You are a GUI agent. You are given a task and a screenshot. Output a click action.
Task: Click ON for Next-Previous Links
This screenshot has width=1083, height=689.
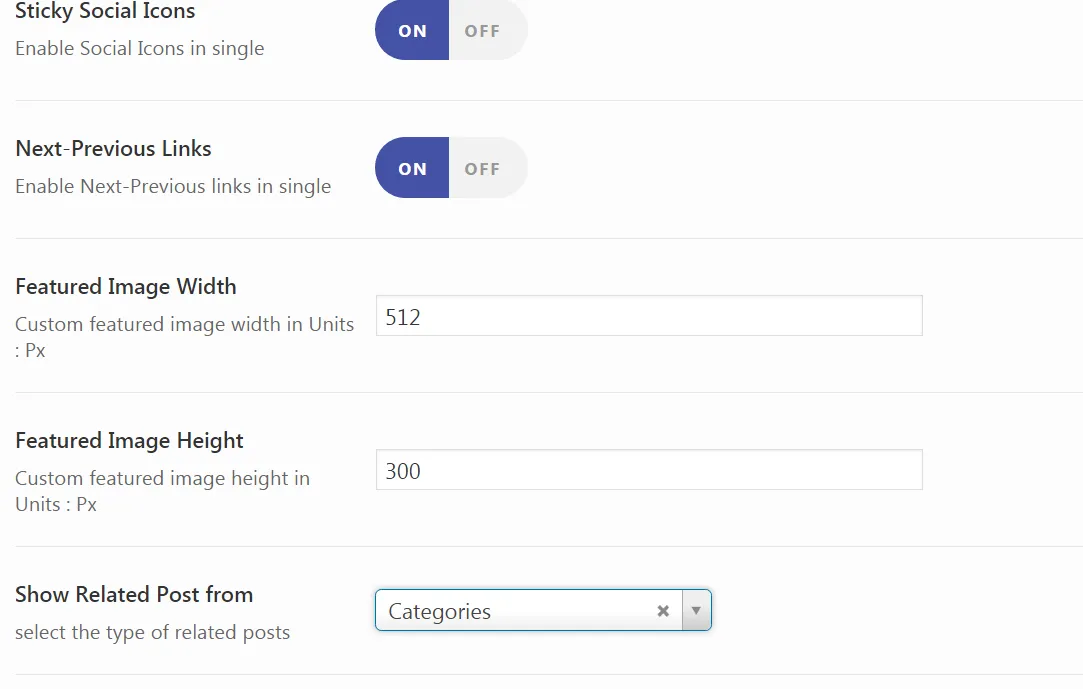[412, 169]
